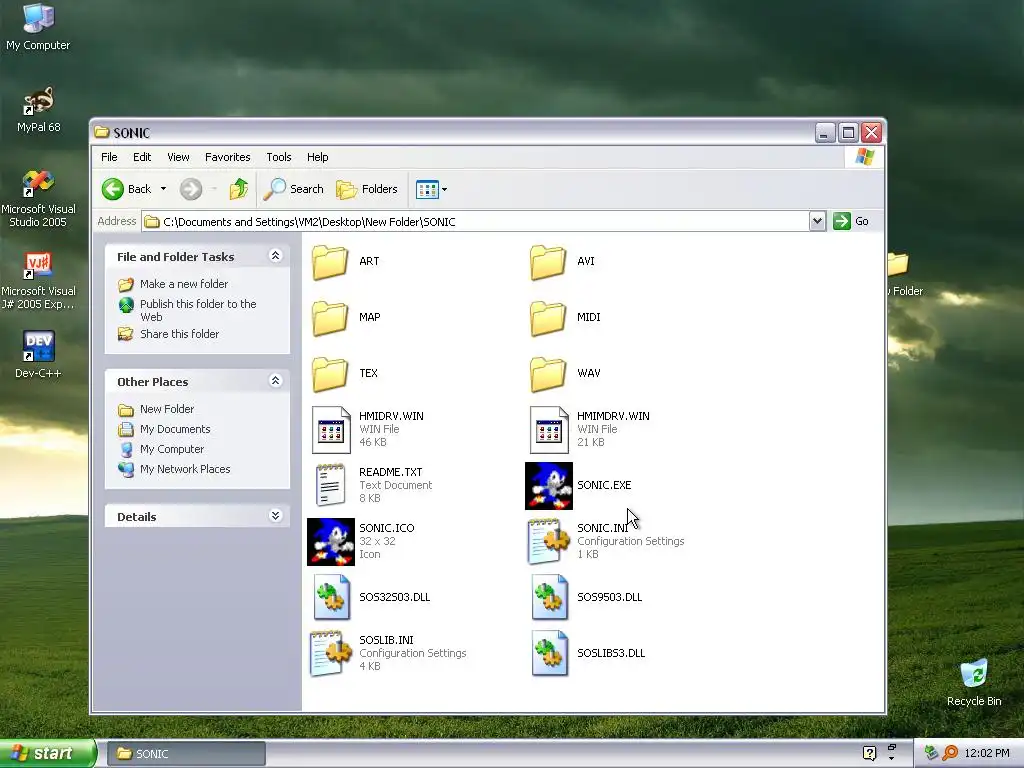Screen dimensions: 1024x768
Task: Click the Forward arrow toolbar icon
Action: (191, 189)
